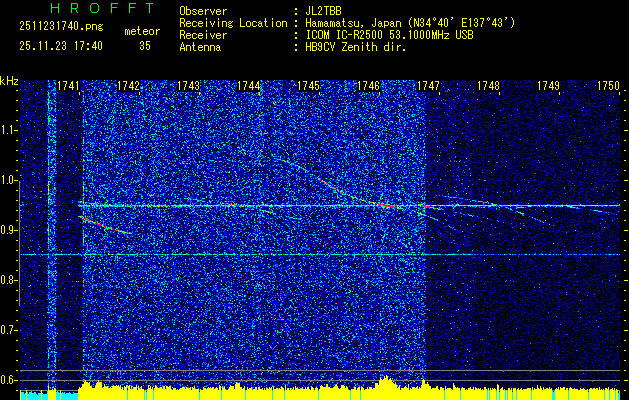Click the kHz axis unit label

pos(9,81)
